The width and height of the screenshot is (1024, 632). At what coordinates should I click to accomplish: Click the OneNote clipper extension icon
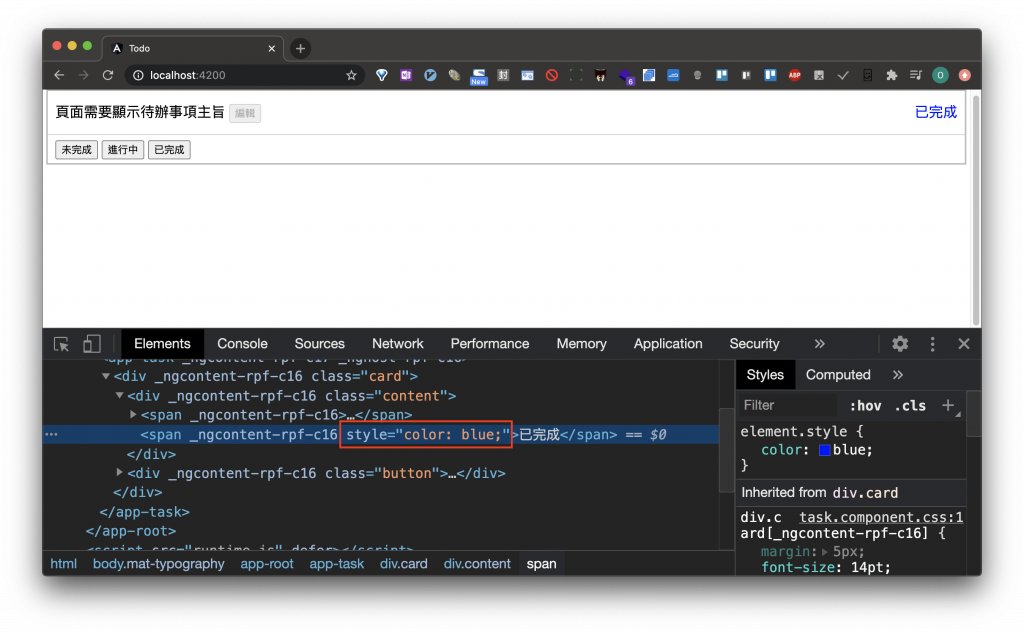(x=406, y=75)
